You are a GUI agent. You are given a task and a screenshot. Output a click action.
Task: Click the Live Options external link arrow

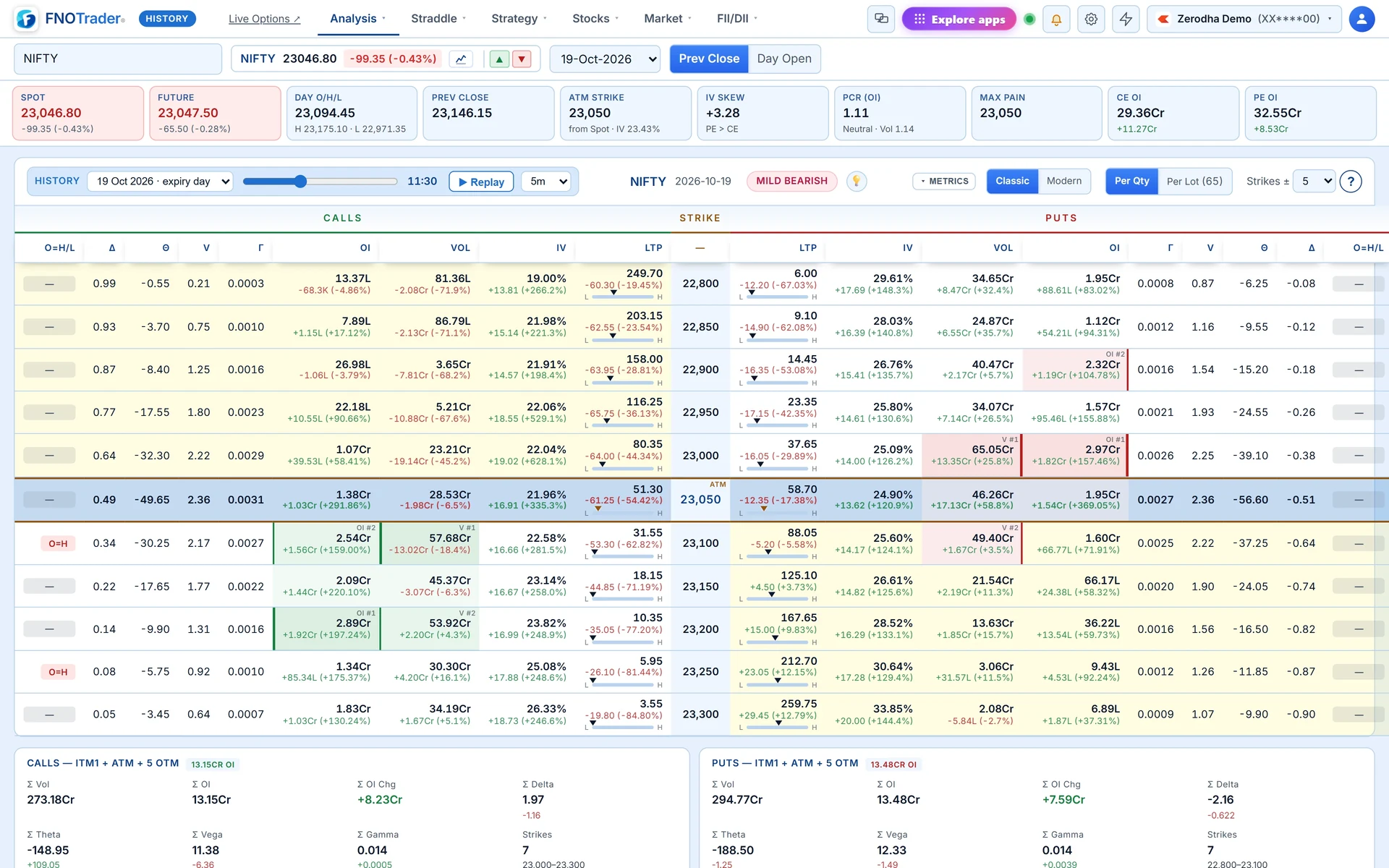pyautogui.click(x=297, y=20)
